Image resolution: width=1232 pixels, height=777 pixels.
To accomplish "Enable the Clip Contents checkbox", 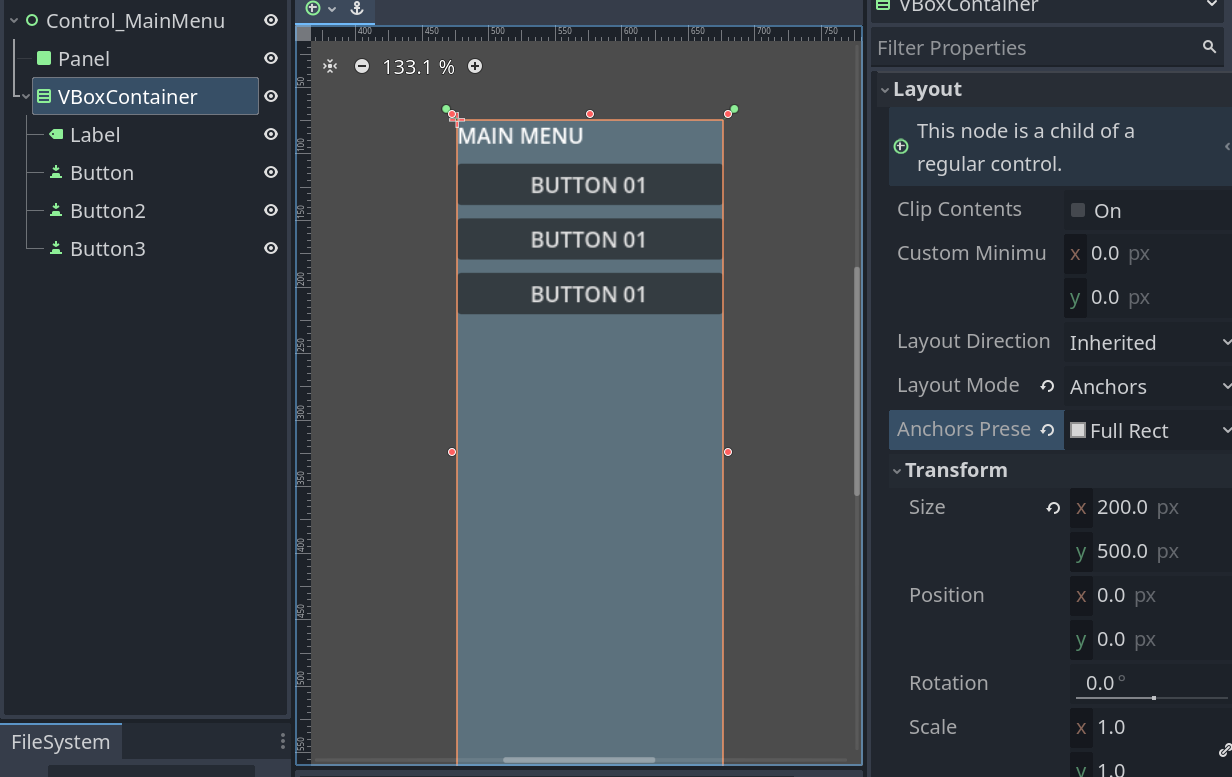I will (x=1078, y=210).
